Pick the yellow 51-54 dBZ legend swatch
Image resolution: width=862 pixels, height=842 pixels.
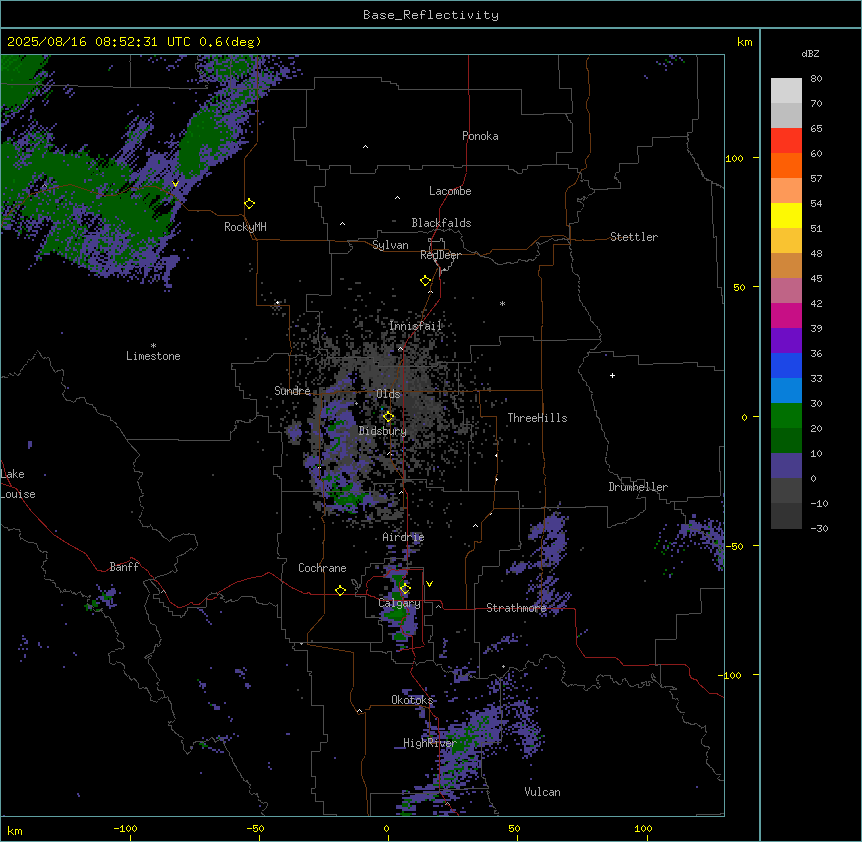pyautogui.click(x=786, y=215)
